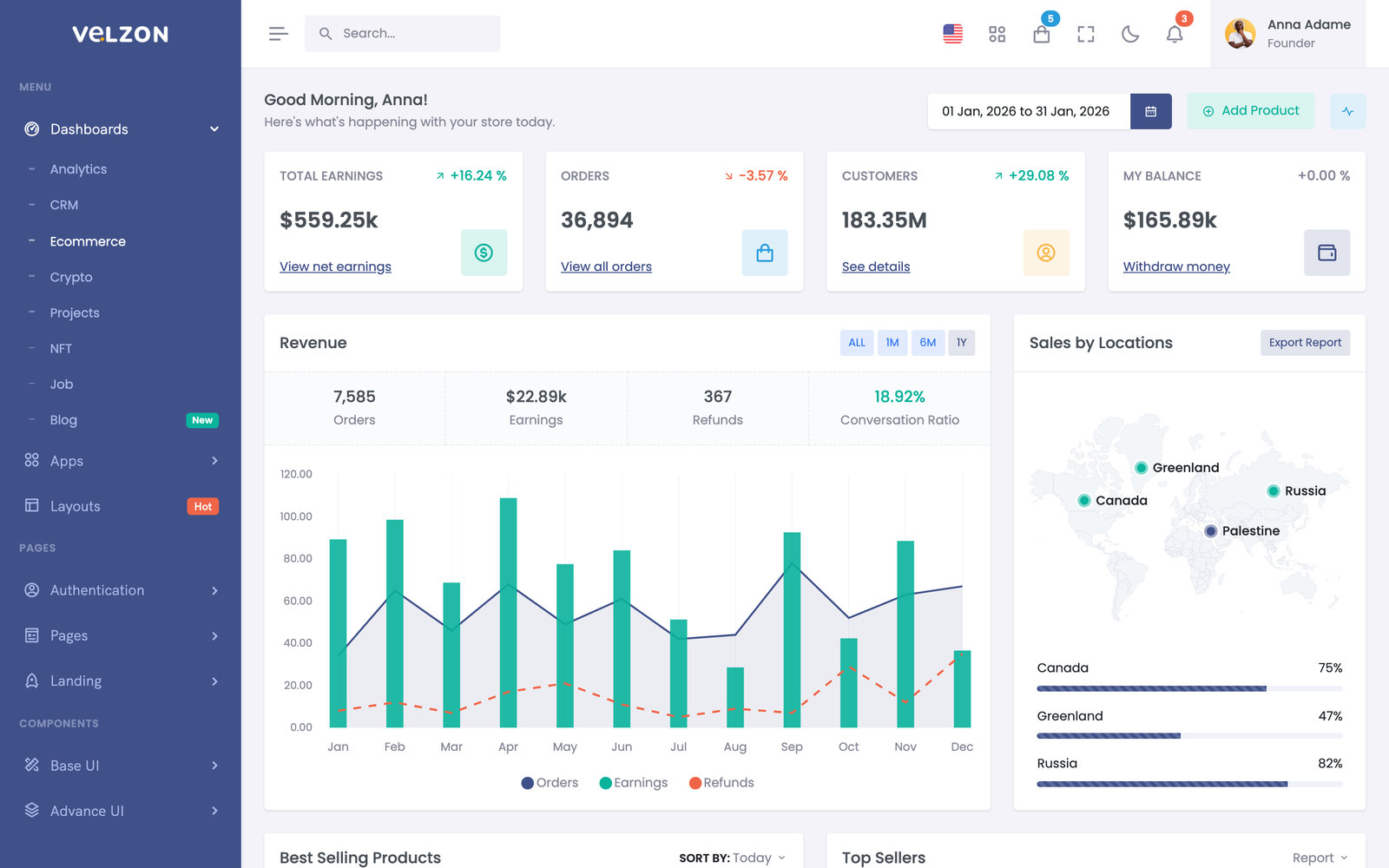Screen dimensions: 1389x868
Task: Click the dollar icon in Total Earnings card
Action: pyautogui.click(x=484, y=253)
